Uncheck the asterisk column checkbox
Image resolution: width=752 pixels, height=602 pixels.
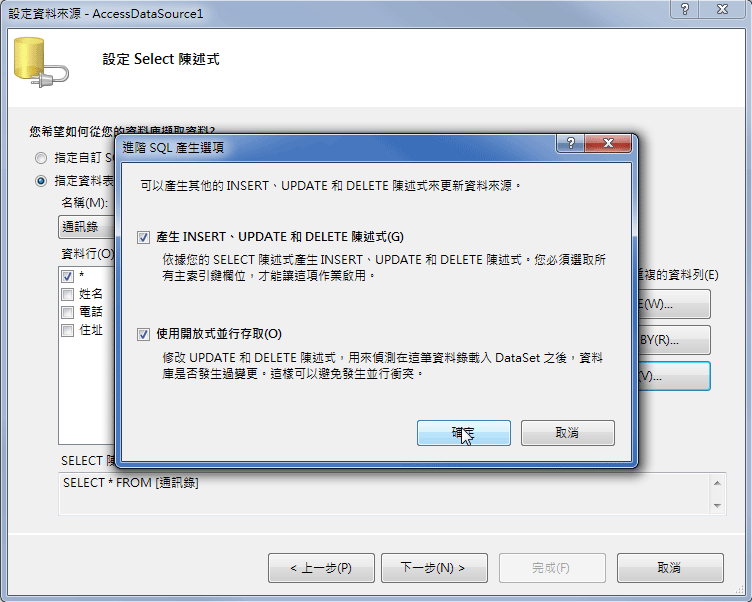pyautogui.click(x=68, y=276)
